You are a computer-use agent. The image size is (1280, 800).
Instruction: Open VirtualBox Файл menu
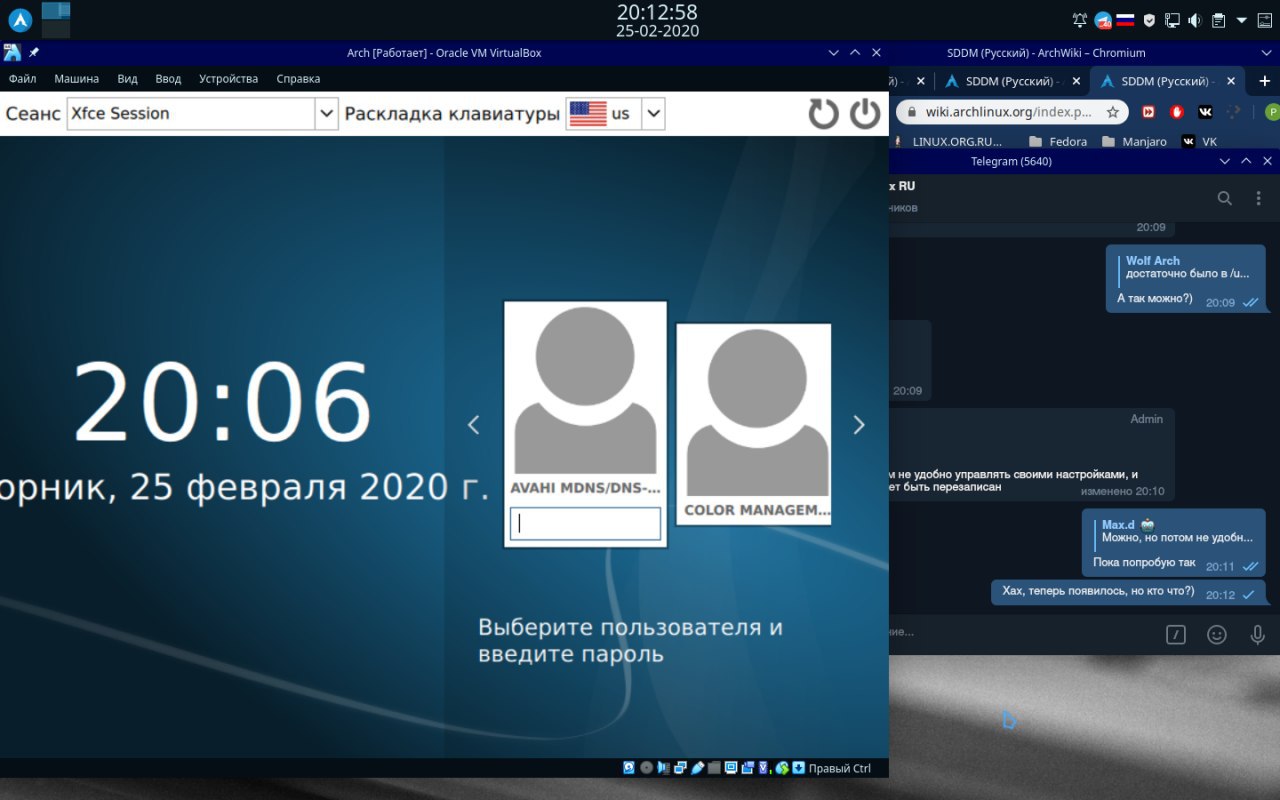coord(23,79)
